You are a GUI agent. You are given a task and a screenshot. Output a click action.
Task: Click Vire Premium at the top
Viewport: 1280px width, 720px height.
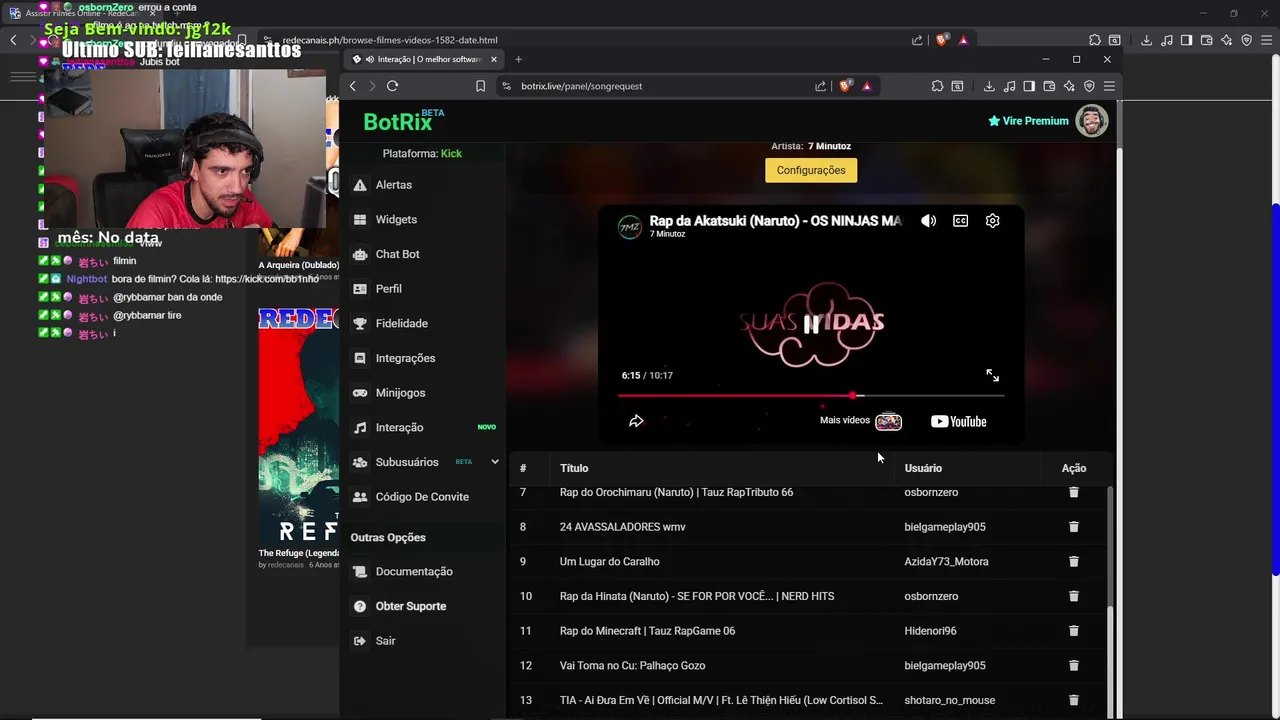coord(1028,121)
